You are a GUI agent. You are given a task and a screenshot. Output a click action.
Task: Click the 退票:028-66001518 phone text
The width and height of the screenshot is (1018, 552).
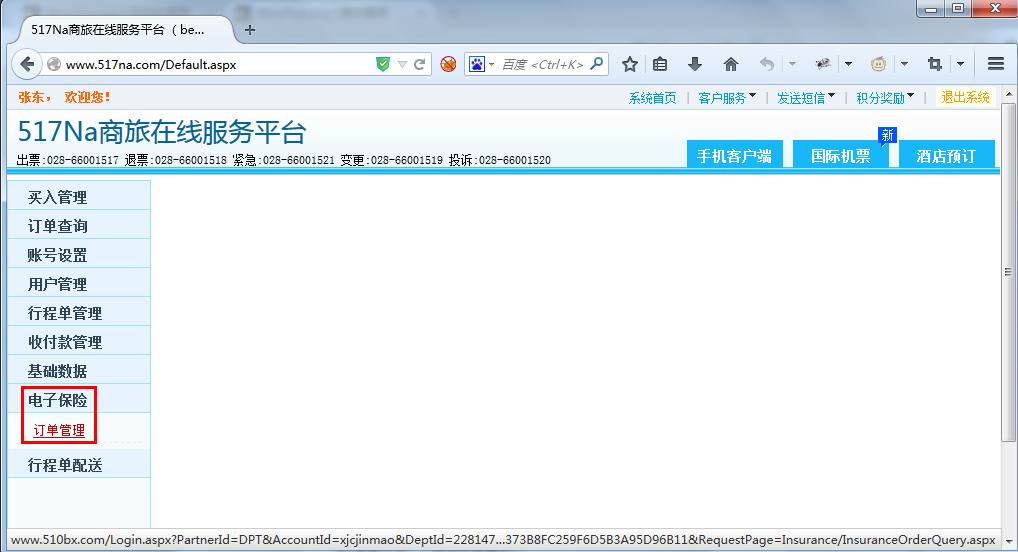pos(175,160)
